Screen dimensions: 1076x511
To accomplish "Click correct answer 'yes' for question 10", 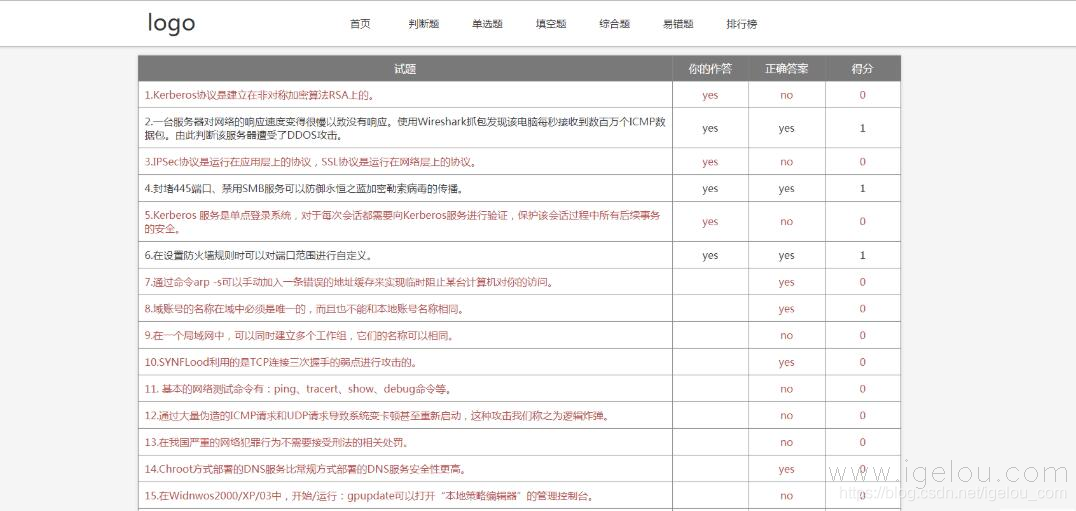I will coord(786,362).
